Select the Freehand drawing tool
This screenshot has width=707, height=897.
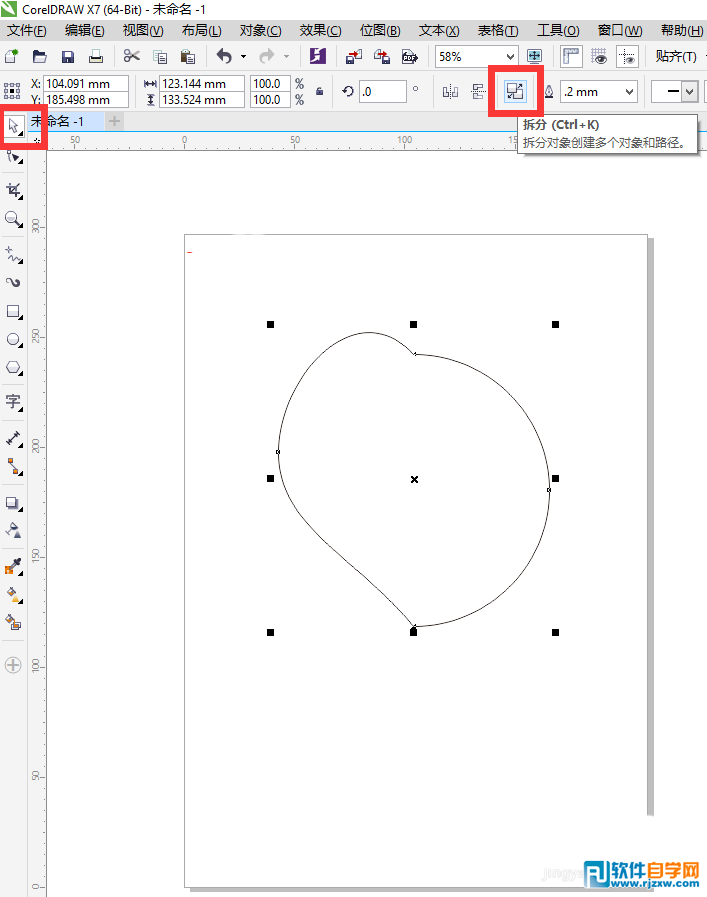coord(13,254)
